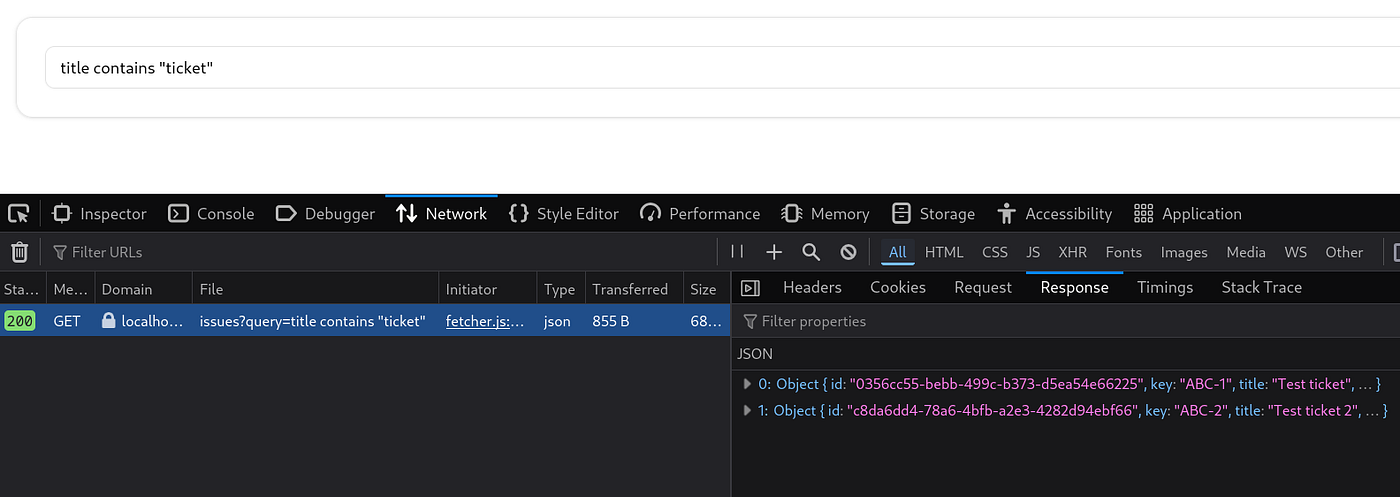Open the Storage tab
Screen dimensions: 1400x497
point(933,213)
